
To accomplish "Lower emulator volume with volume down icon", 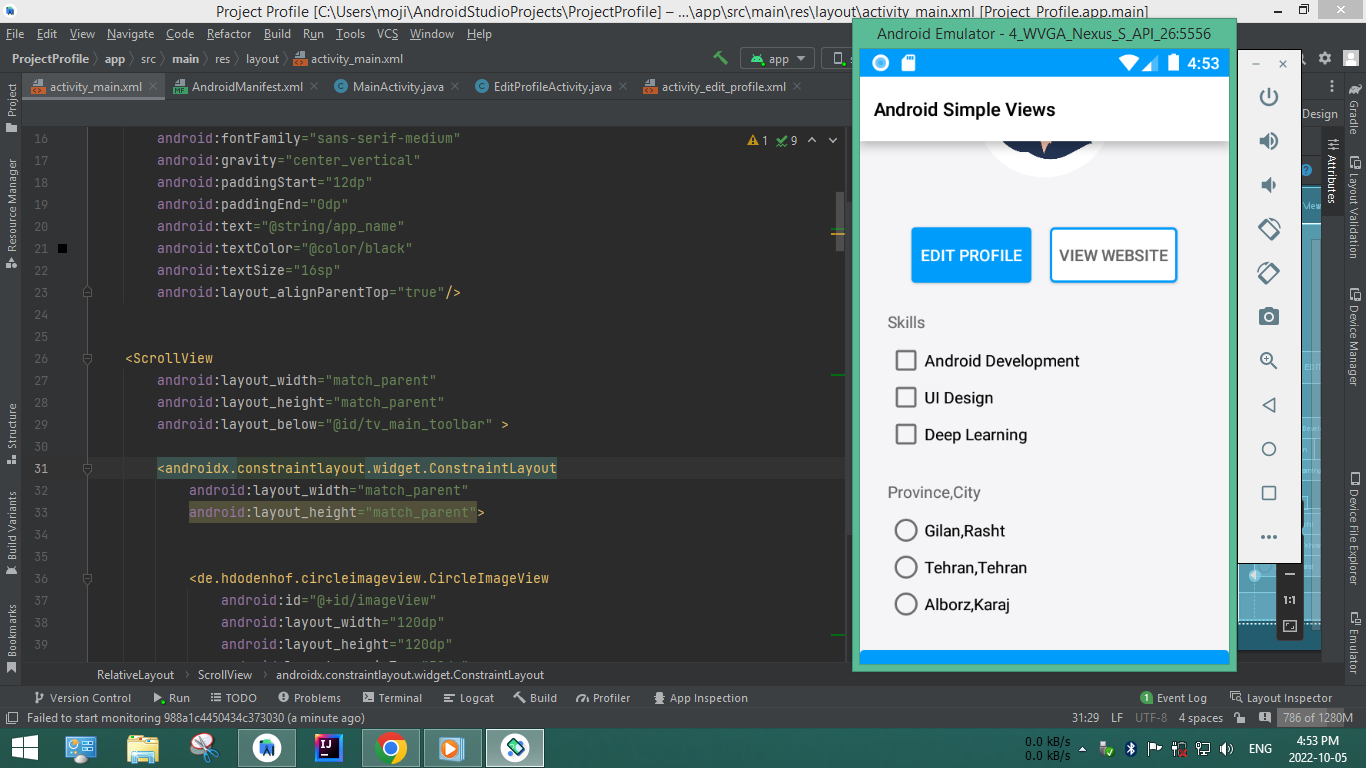I will pyautogui.click(x=1269, y=185).
